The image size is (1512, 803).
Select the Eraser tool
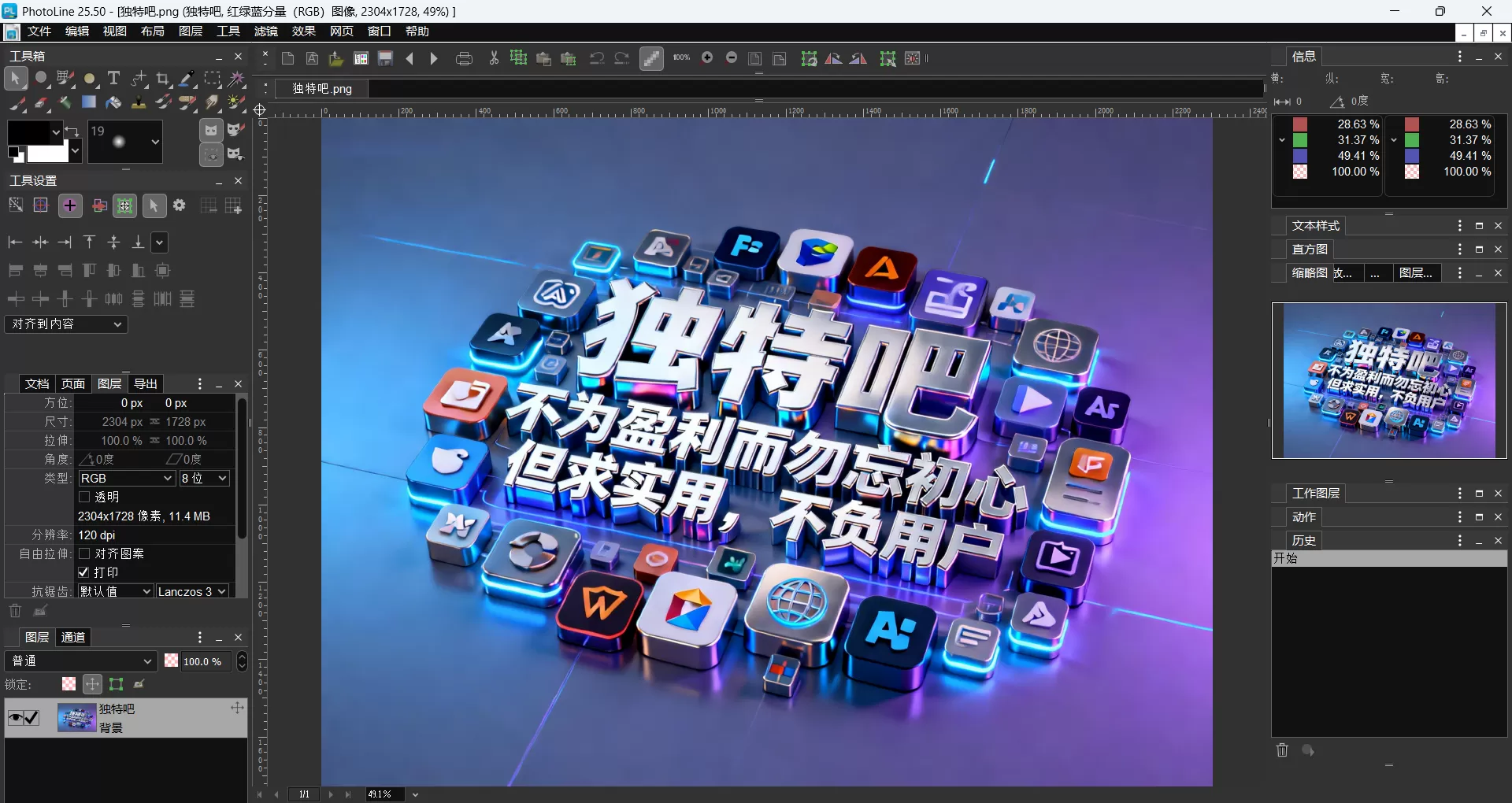(x=40, y=103)
